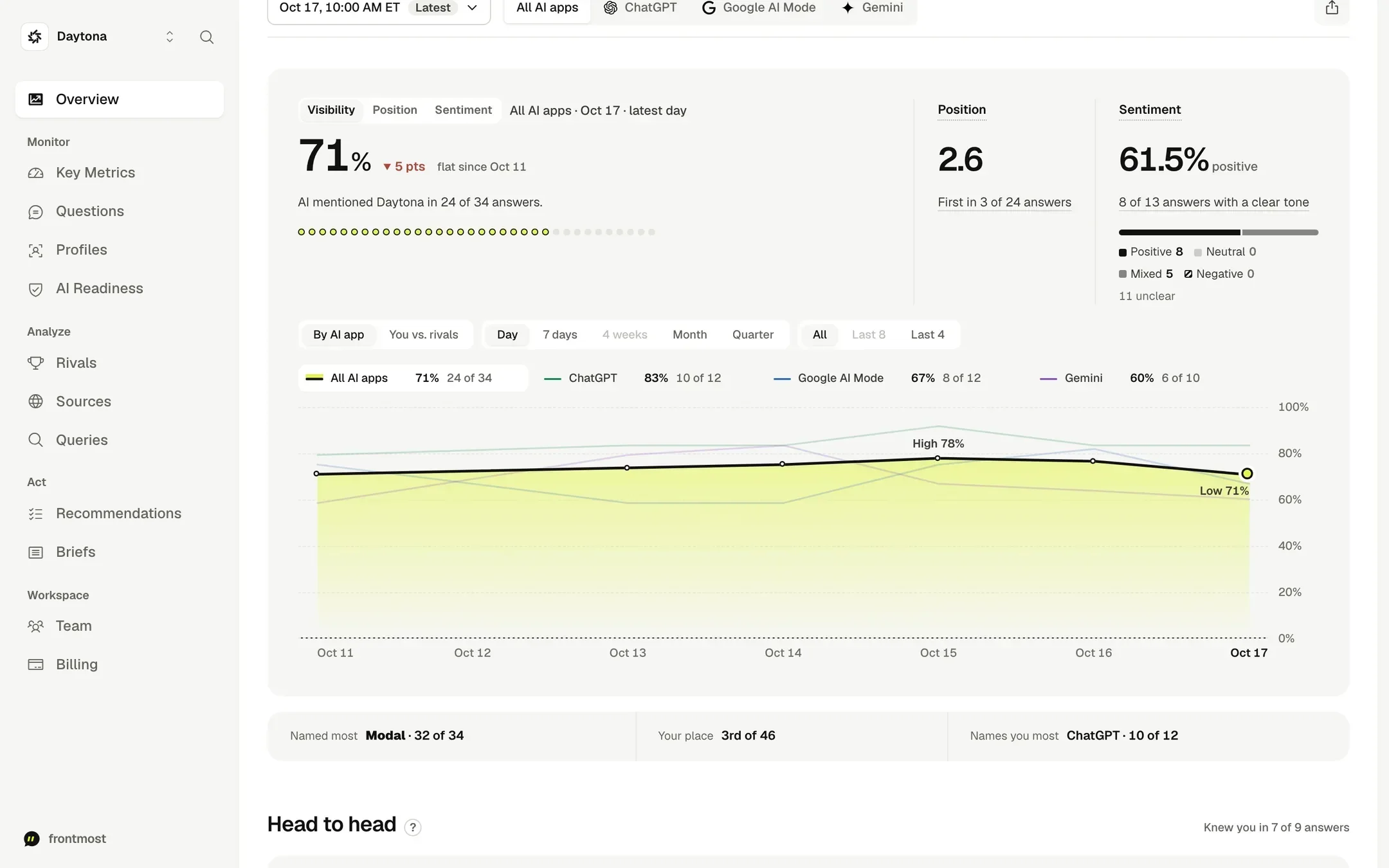1389x868 pixels.
Task: Click the Position panel heading
Action: (x=961, y=110)
